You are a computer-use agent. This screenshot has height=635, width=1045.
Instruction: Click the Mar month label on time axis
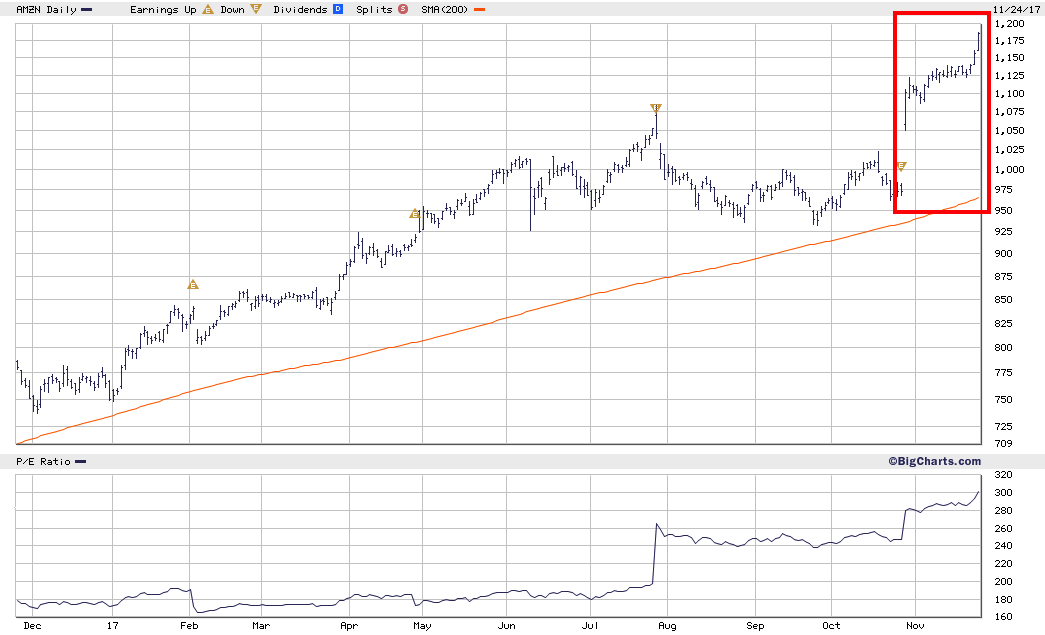tap(261, 626)
